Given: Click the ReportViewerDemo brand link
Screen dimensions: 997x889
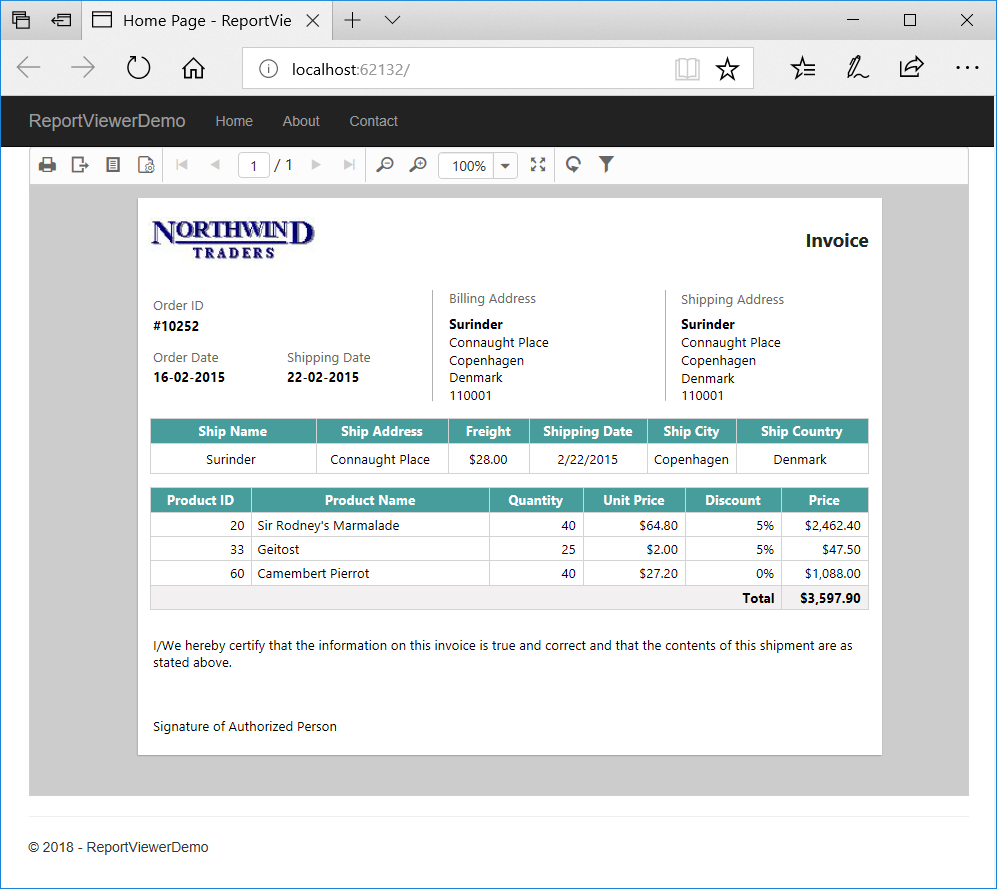Looking at the screenshot, I should (x=106, y=121).
